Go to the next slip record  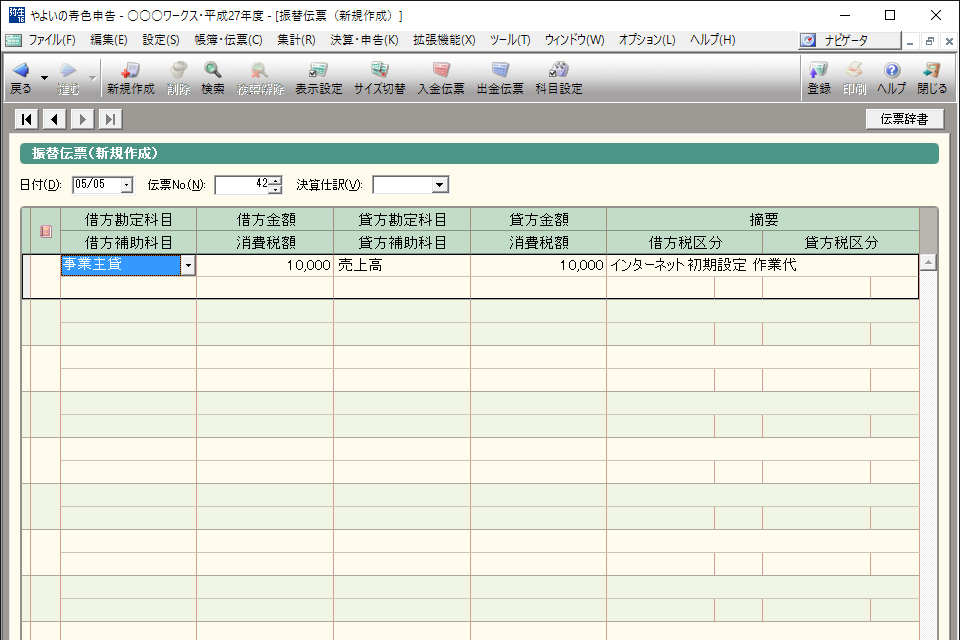83,119
